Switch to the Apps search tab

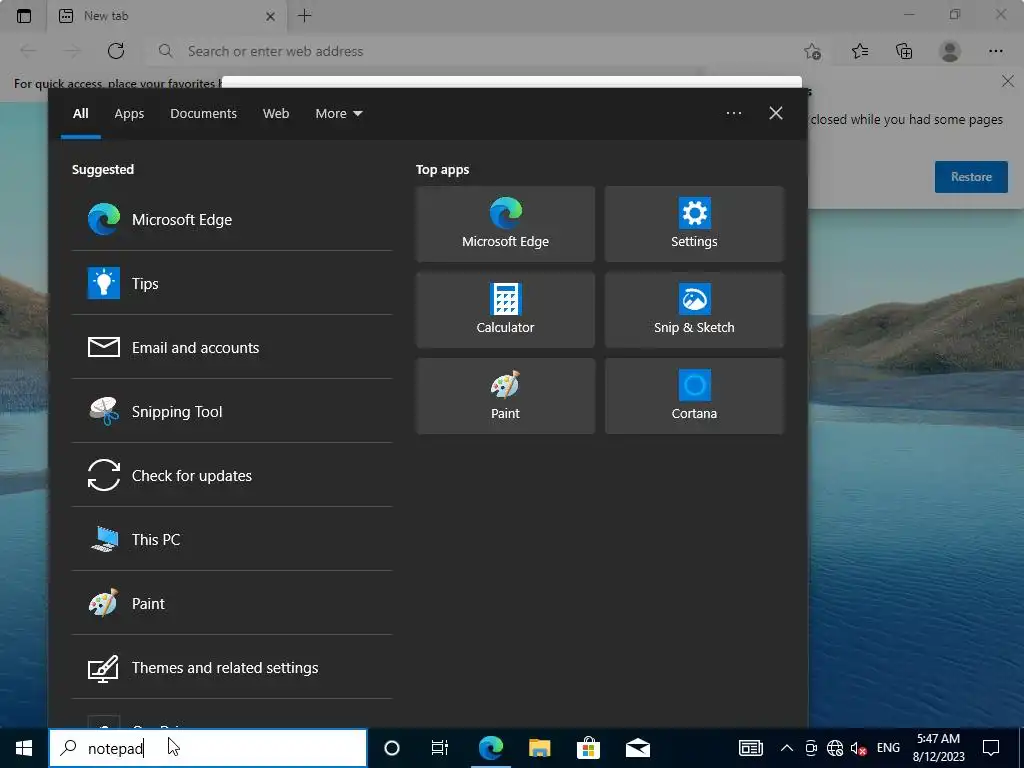129,114
